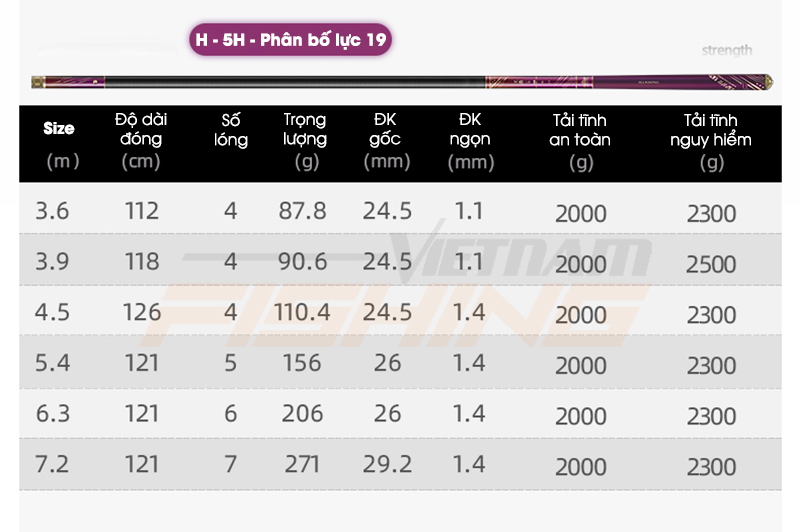Click the Tải tĩnh nguy hiểm header
Viewport: 800px width, 532px height.
tap(711, 141)
